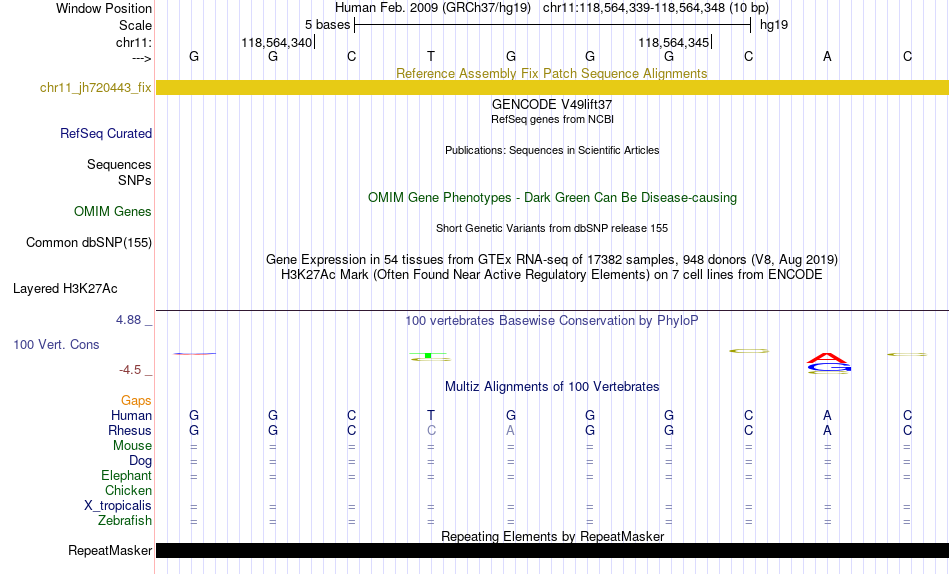Click Publications: Sequences in Scientific Articles title
The height and width of the screenshot is (574, 950).
(x=552, y=150)
